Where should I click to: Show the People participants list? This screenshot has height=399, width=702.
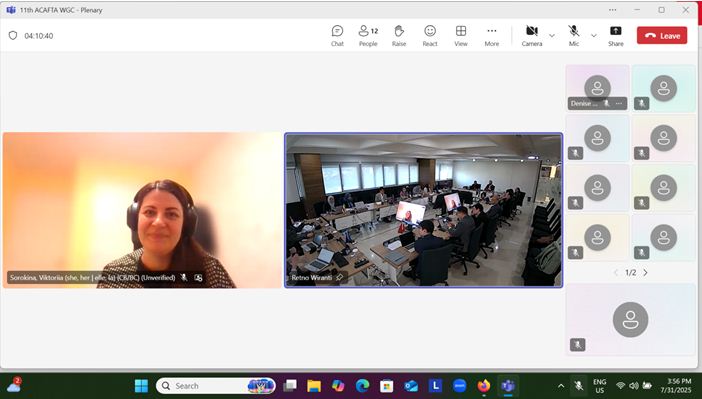tap(368, 36)
